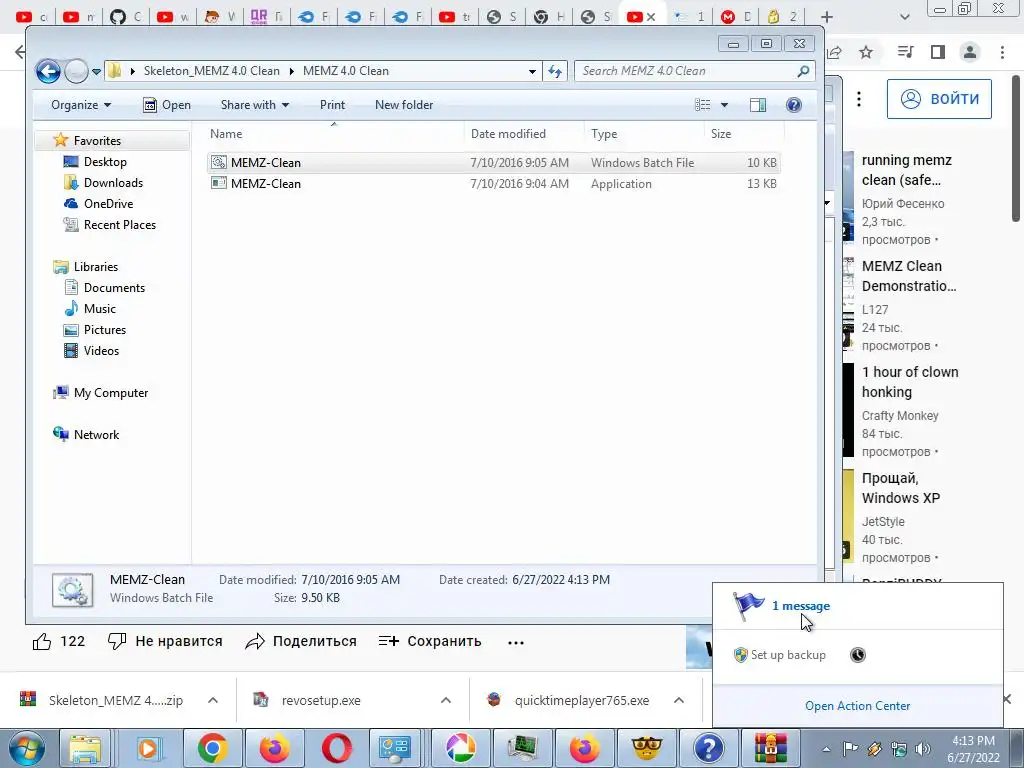This screenshot has height=768, width=1024.
Task: Change the view with the view icon
Action: pos(703,105)
